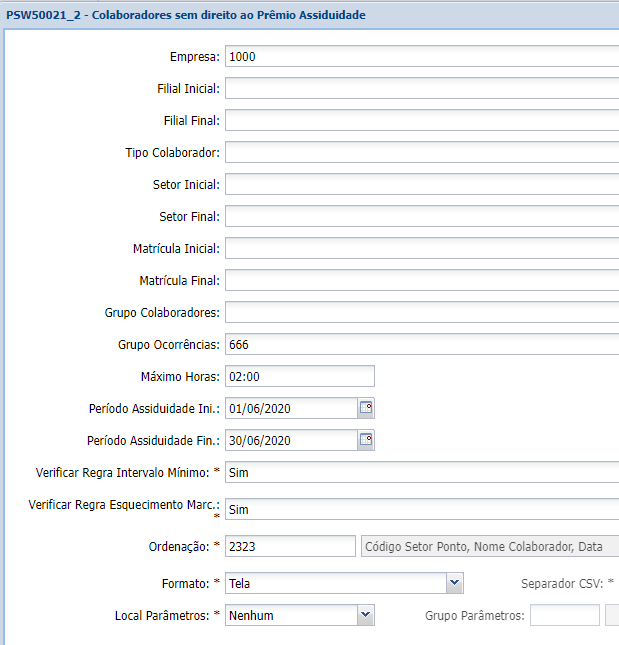Click the Filial Inicial input field
619x645 pixels.
422,88
